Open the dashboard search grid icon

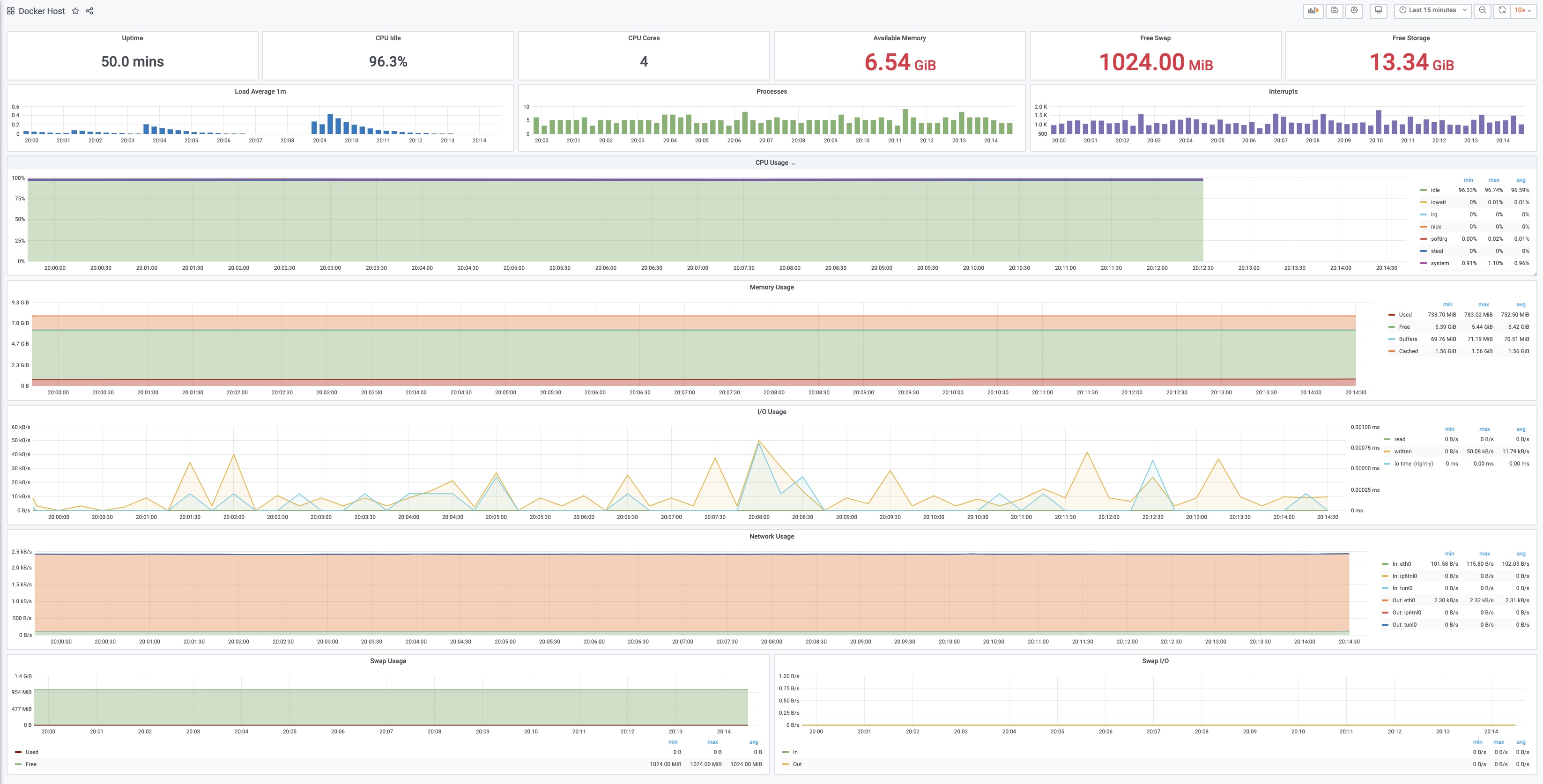[11, 11]
